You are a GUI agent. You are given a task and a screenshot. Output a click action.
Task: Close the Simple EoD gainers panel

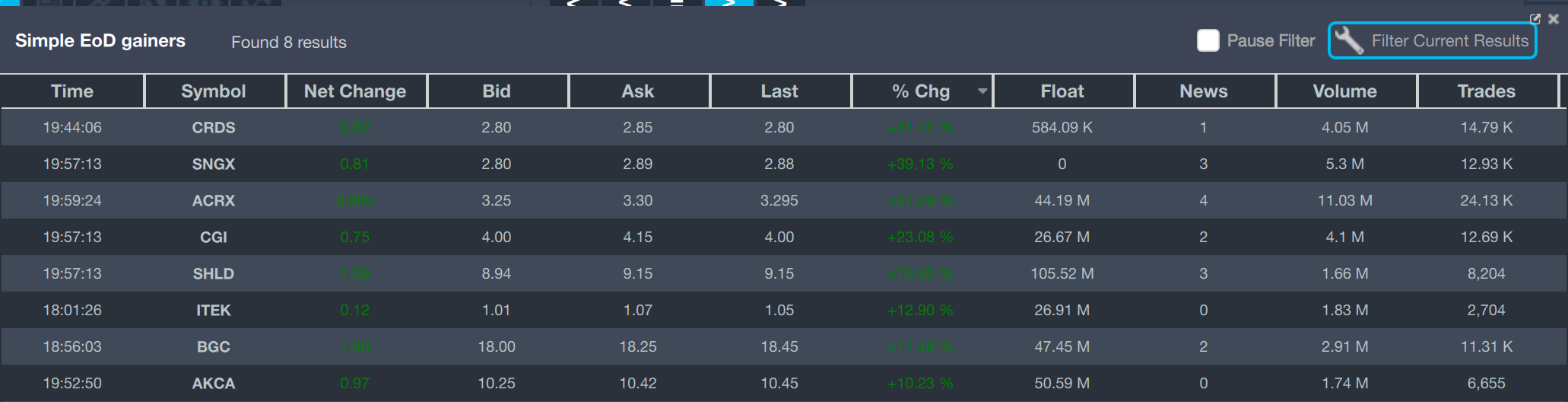pos(1554,19)
